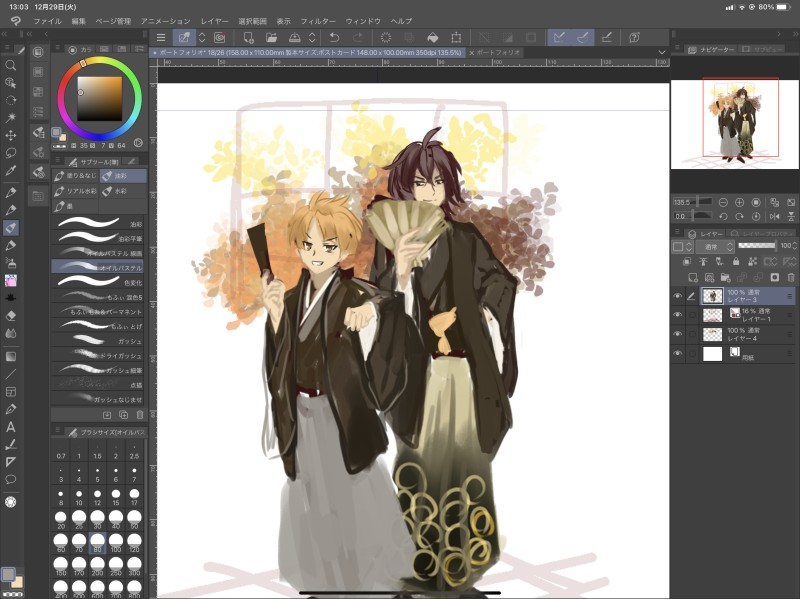This screenshot has width=800, height=599.
Task: Select the Object operation tool
Action: [x=10, y=83]
